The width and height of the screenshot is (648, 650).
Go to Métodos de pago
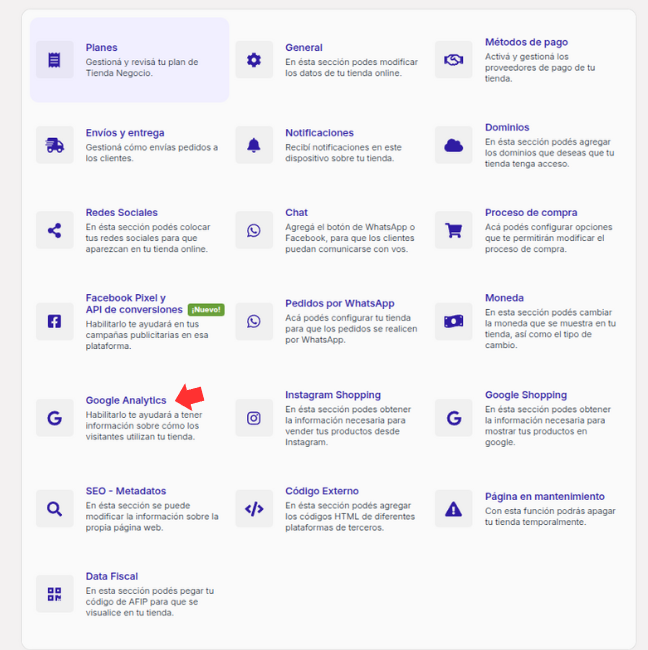526,42
